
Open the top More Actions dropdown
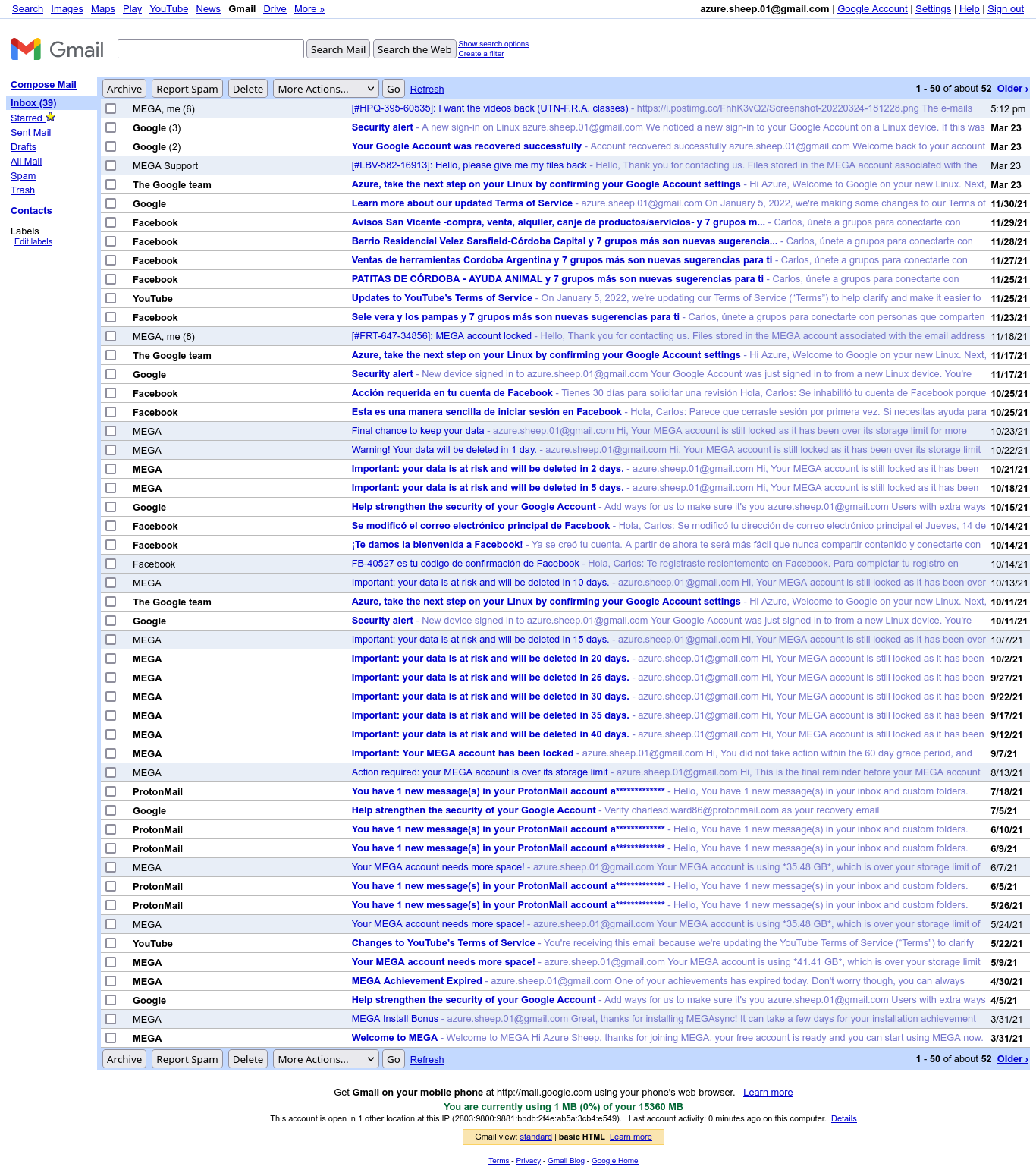point(325,89)
